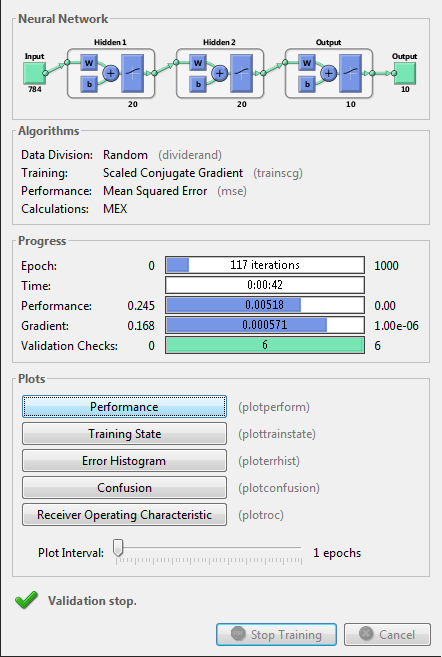Open the Training State plot
Viewport: 442px width, 657px height.
pyautogui.click(x=124, y=434)
